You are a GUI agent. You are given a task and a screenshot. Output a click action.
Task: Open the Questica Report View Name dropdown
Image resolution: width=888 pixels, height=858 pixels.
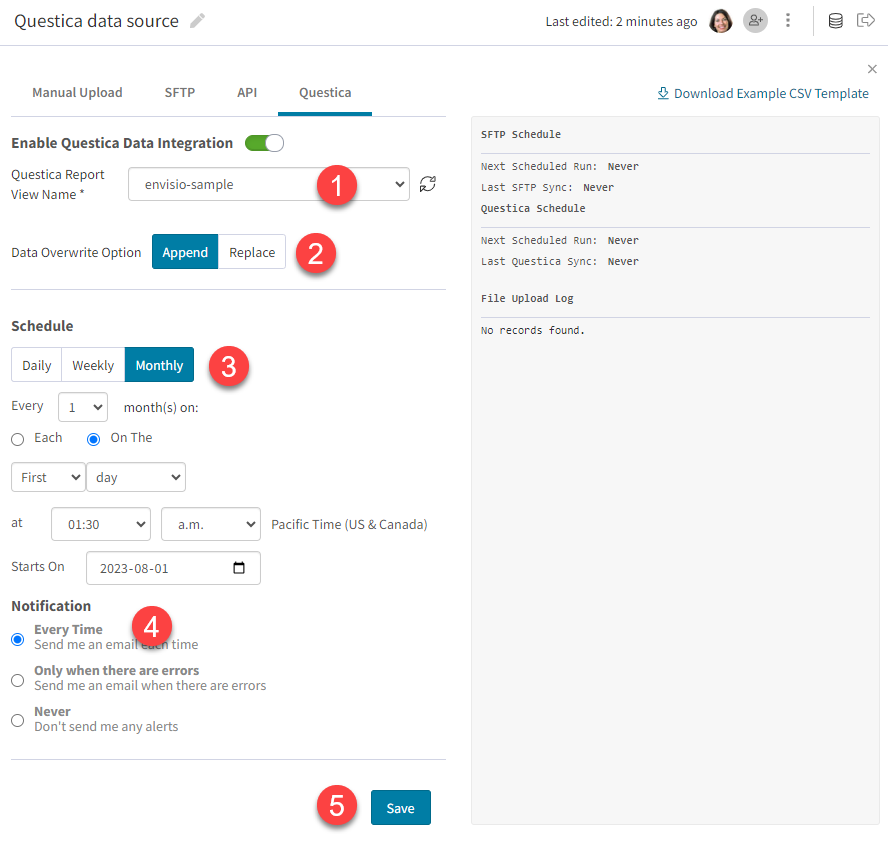pos(268,184)
